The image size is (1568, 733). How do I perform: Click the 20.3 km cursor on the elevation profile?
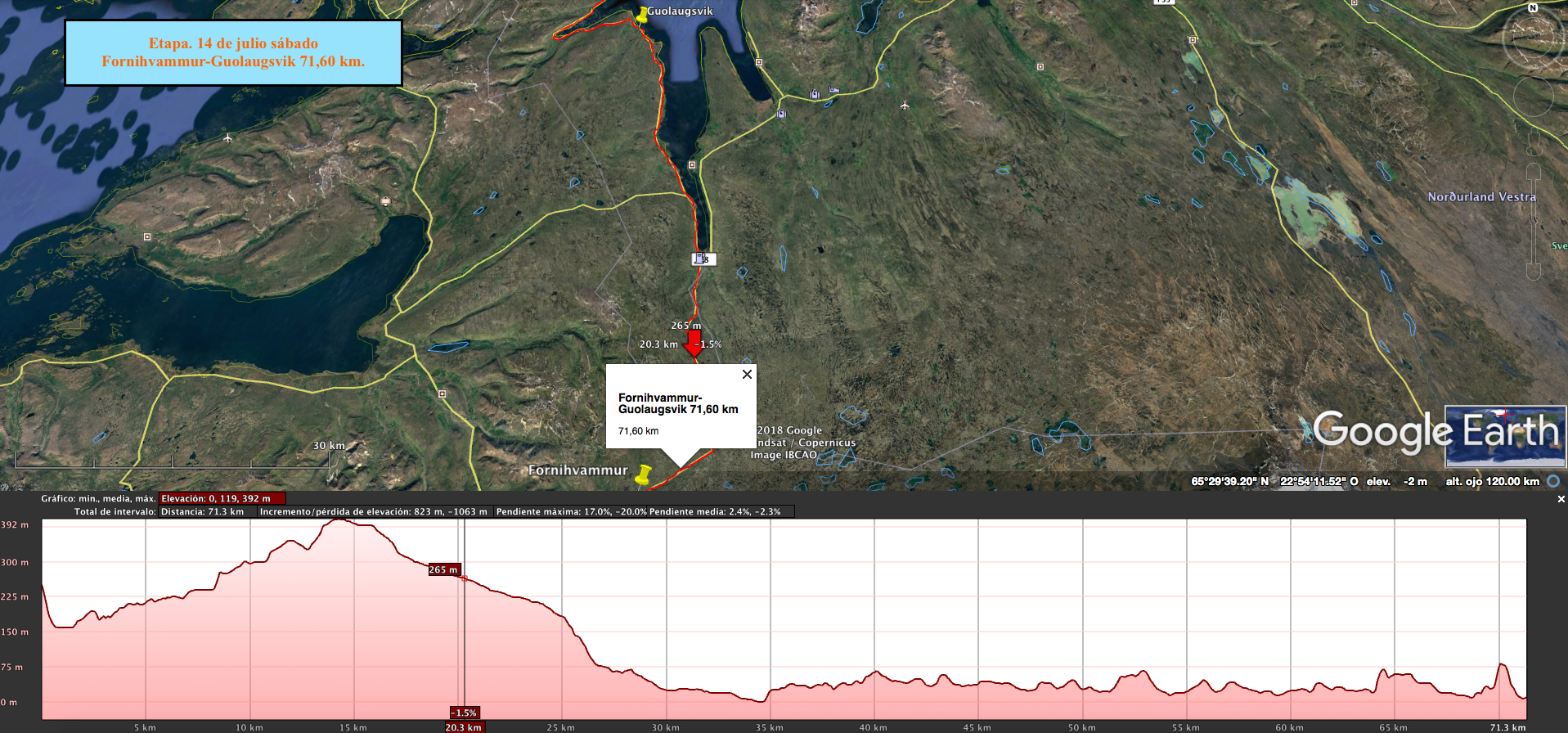pyautogui.click(x=464, y=726)
